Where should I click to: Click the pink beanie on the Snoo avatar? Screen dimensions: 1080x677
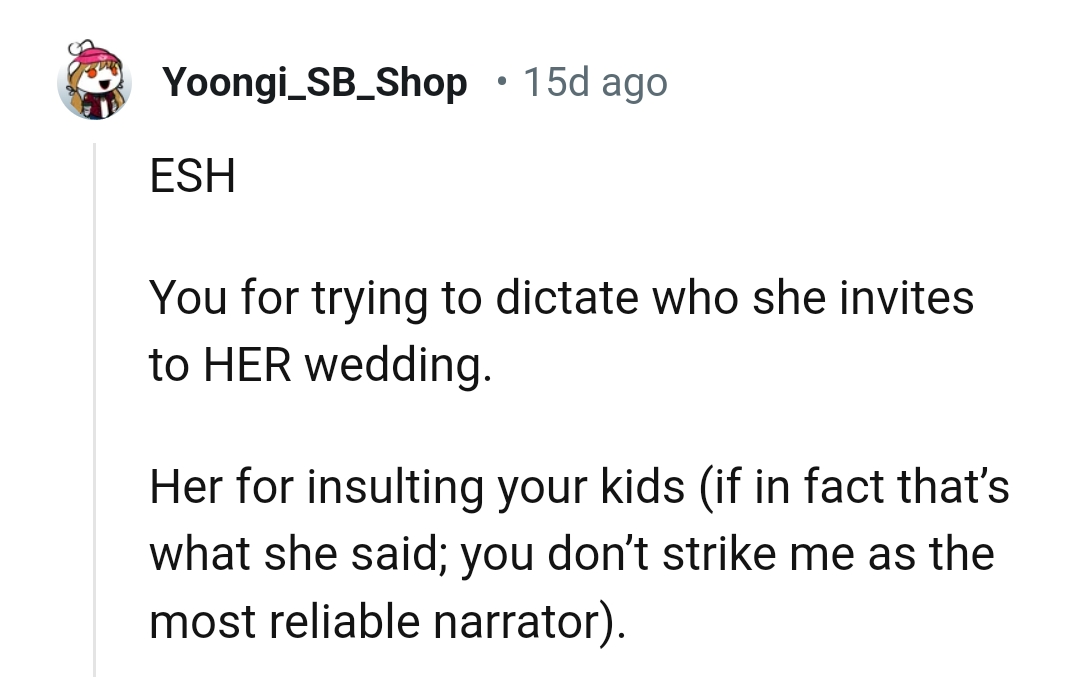(95, 55)
